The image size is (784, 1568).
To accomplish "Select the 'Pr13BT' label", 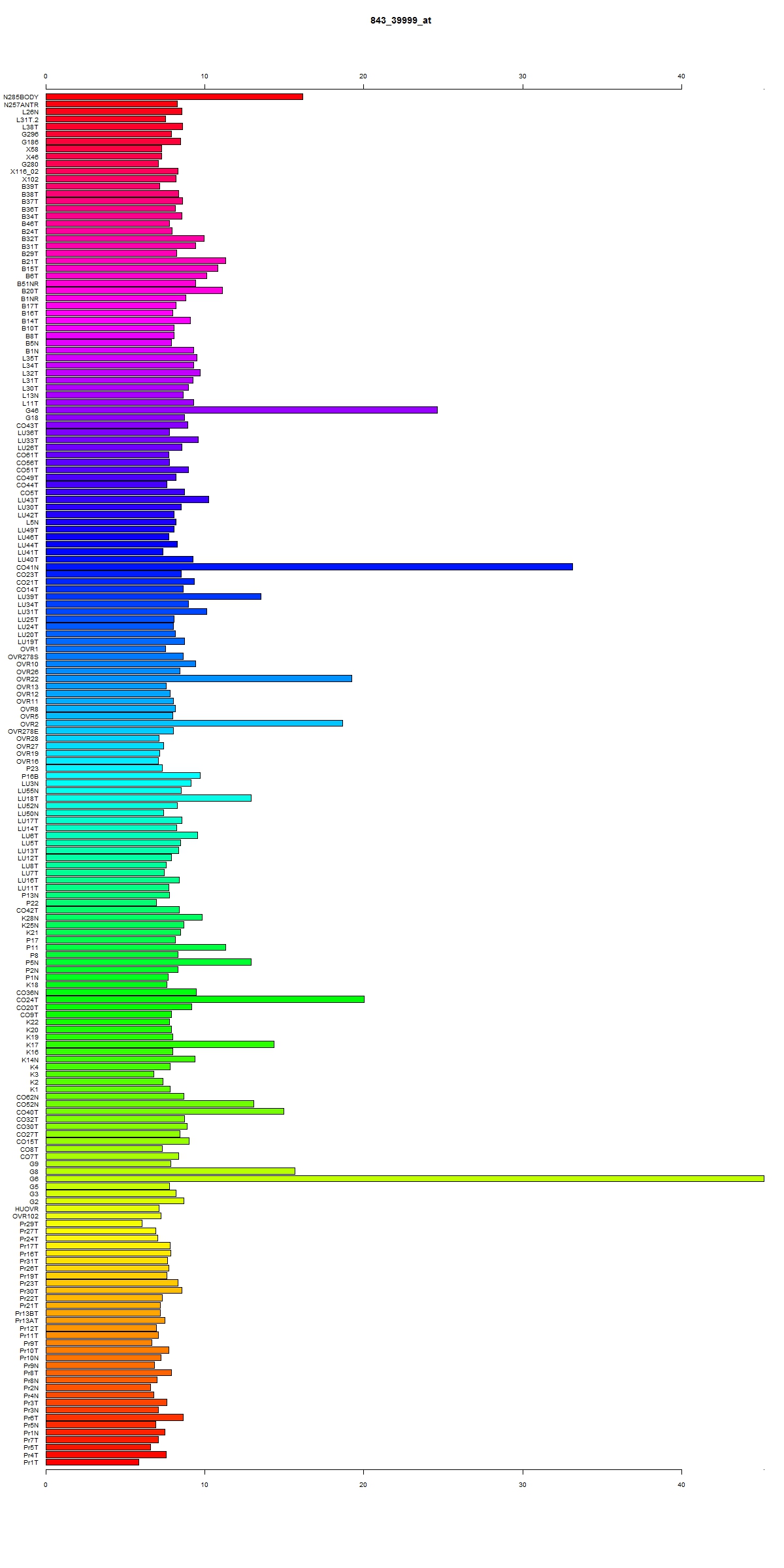I will (27, 1313).
